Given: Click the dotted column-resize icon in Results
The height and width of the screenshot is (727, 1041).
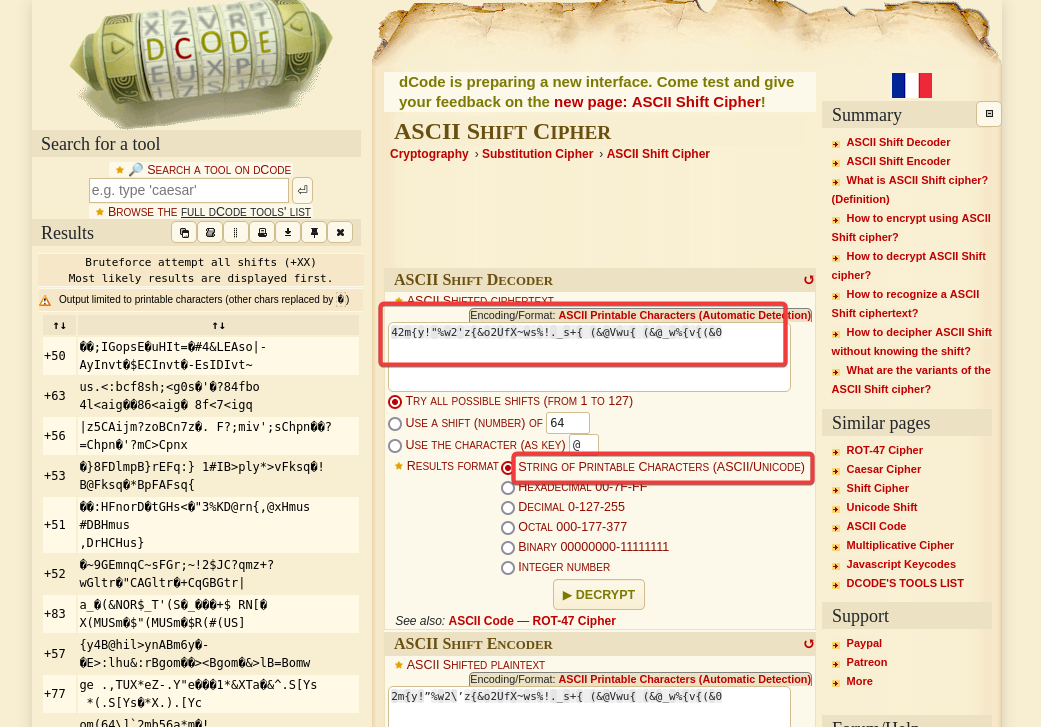Looking at the screenshot, I should pos(236,232).
